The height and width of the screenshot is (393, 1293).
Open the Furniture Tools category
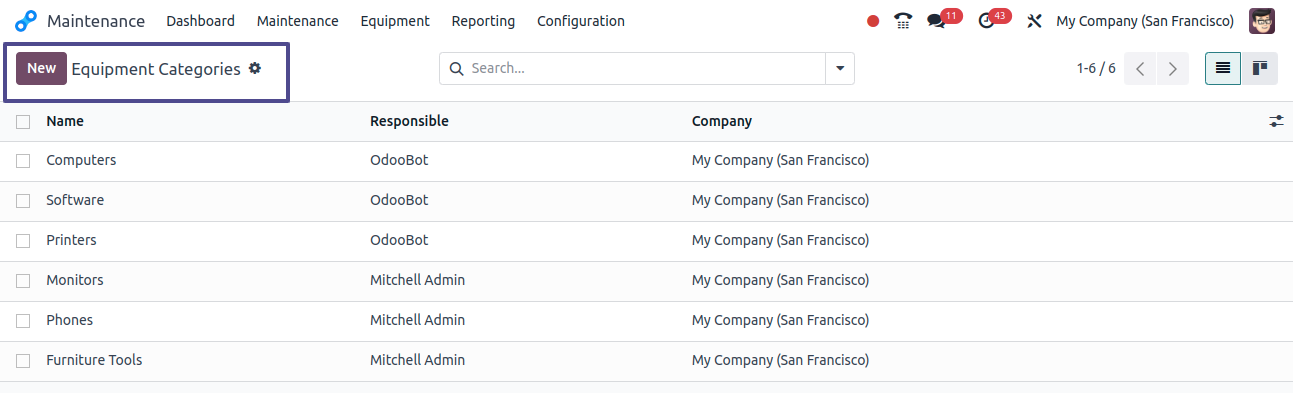point(94,360)
